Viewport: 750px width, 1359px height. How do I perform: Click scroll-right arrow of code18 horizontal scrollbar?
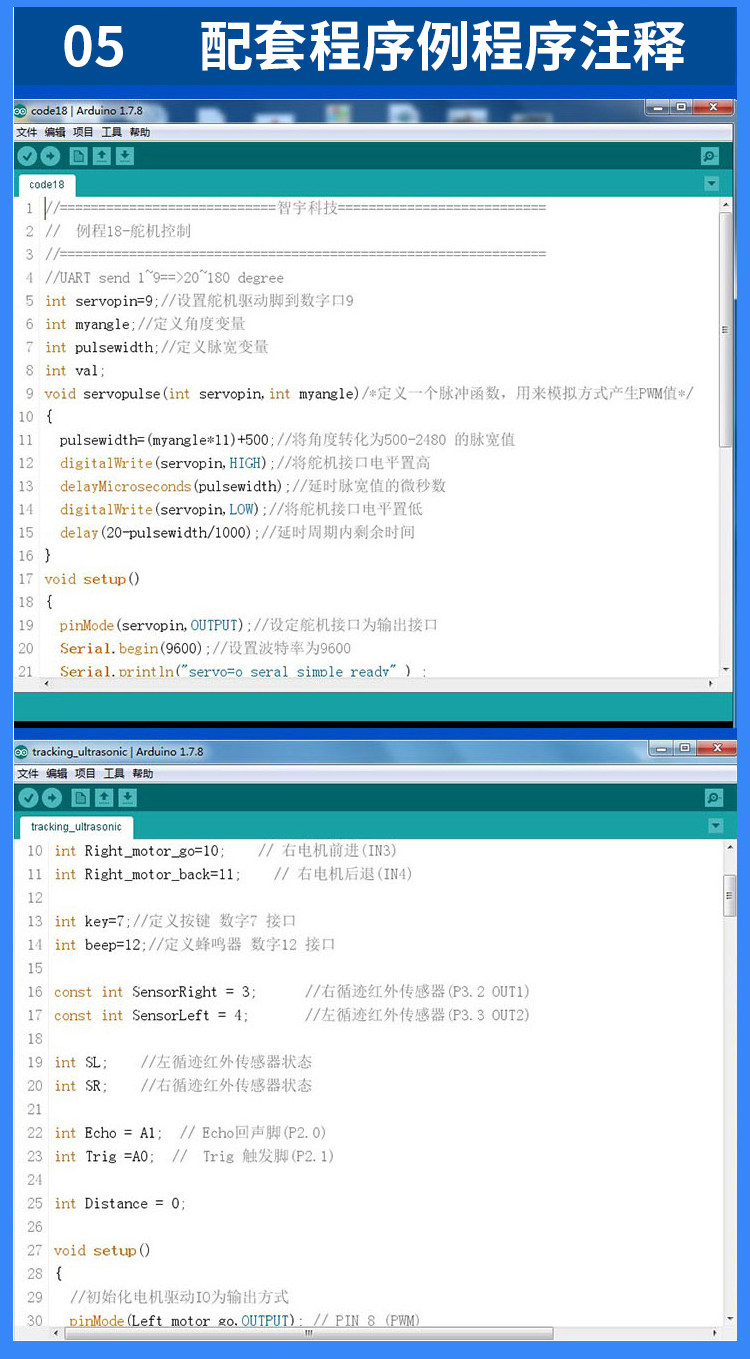point(711,684)
